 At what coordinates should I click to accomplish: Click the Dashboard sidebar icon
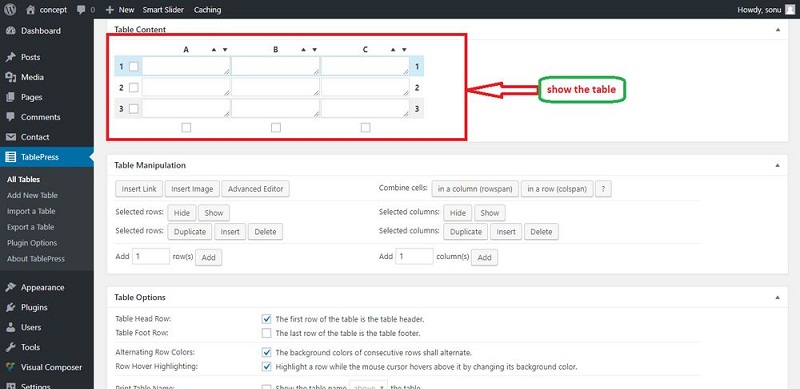(10, 31)
